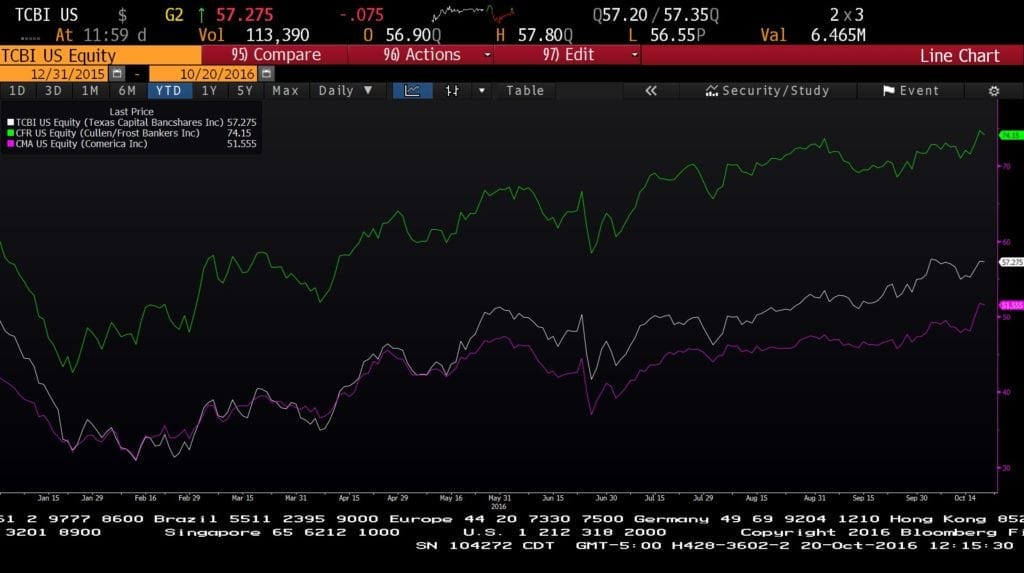Click the Line Chart title label
This screenshot has height=573, width=1024.
(x=959, y=56)
